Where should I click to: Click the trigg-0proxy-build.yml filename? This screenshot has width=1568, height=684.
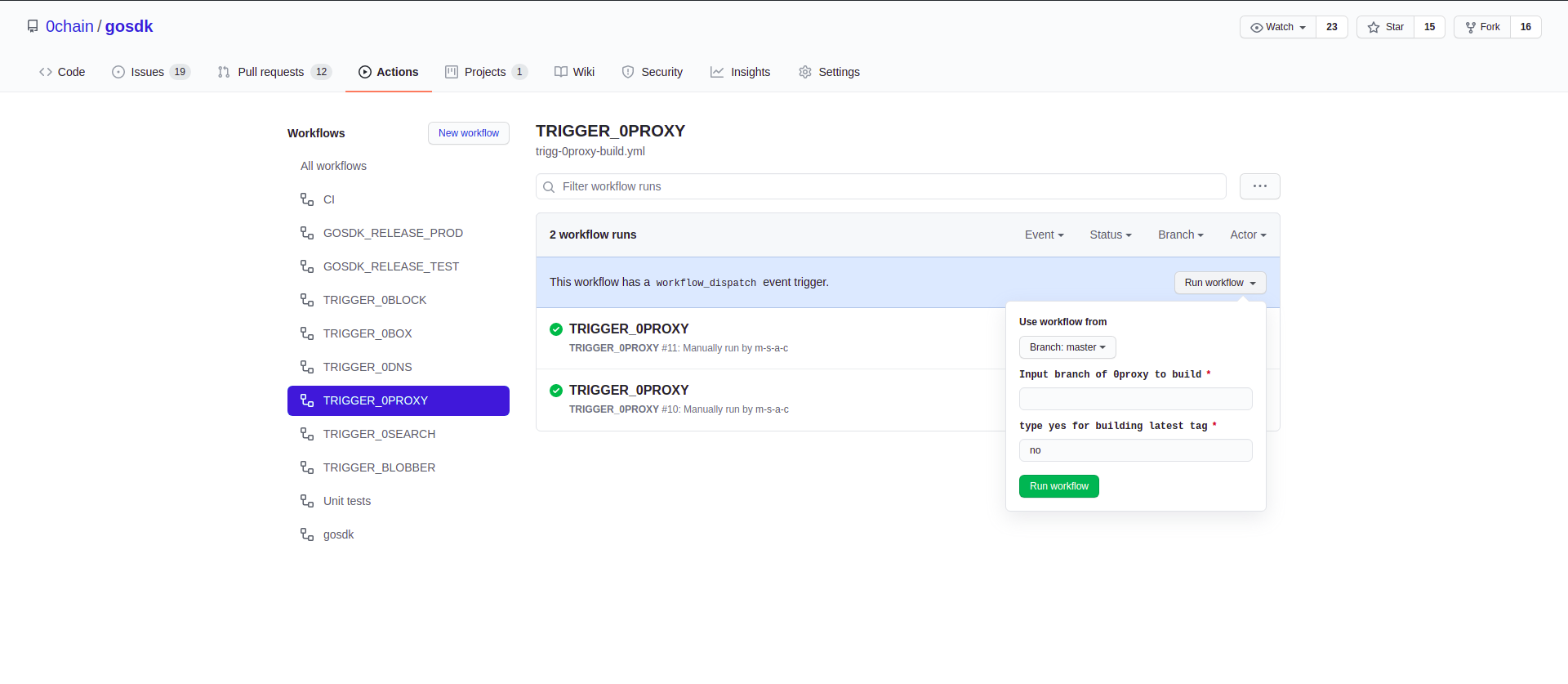(x=590, y=151)
